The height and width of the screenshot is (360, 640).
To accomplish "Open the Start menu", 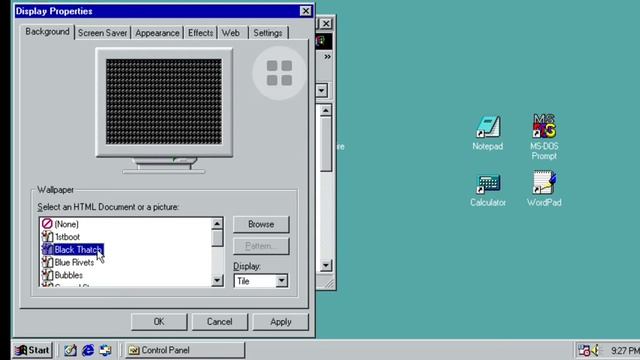I will click(x=32, y=350).
